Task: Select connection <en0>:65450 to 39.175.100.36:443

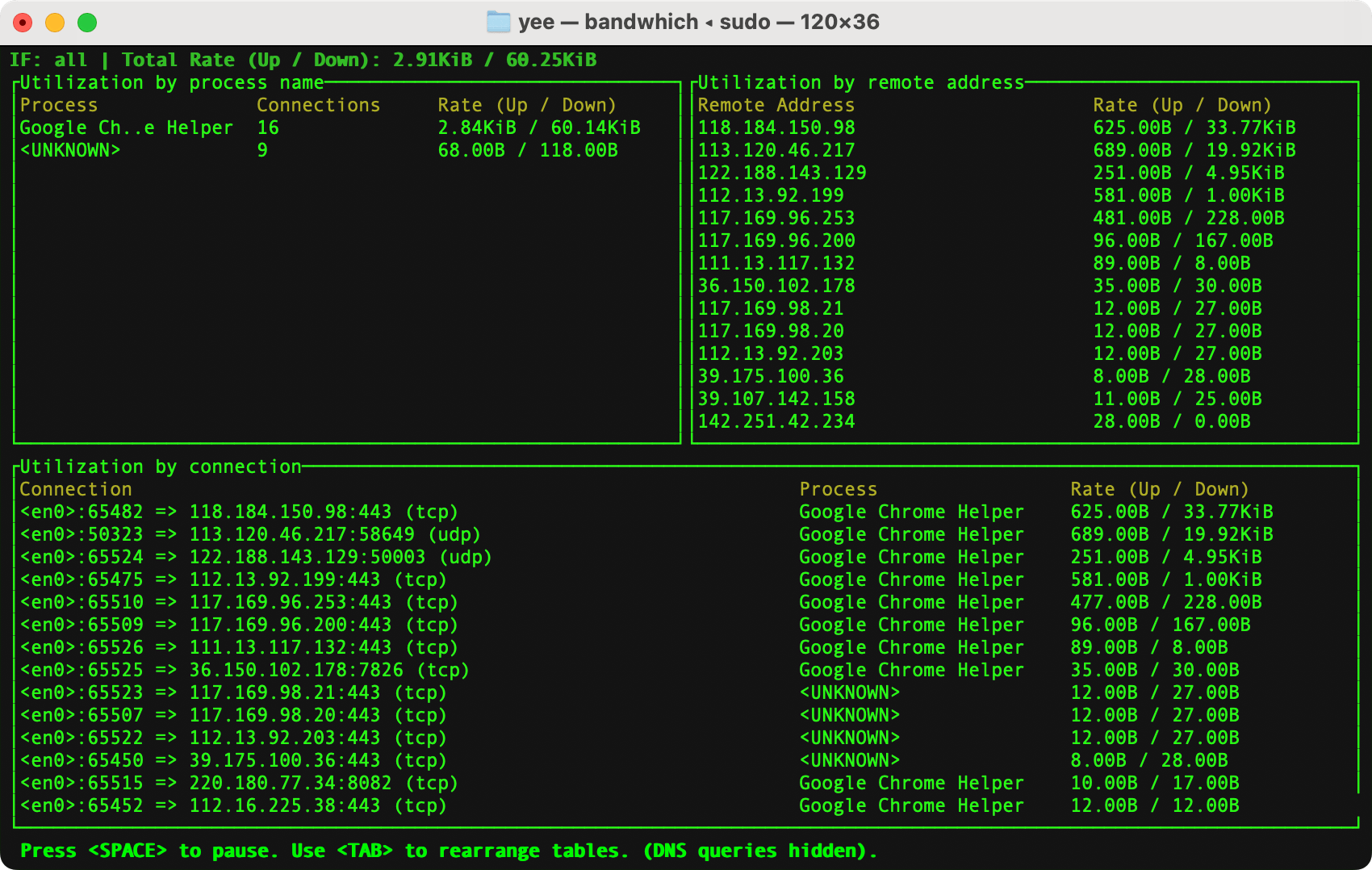Action: pos(233,760)
